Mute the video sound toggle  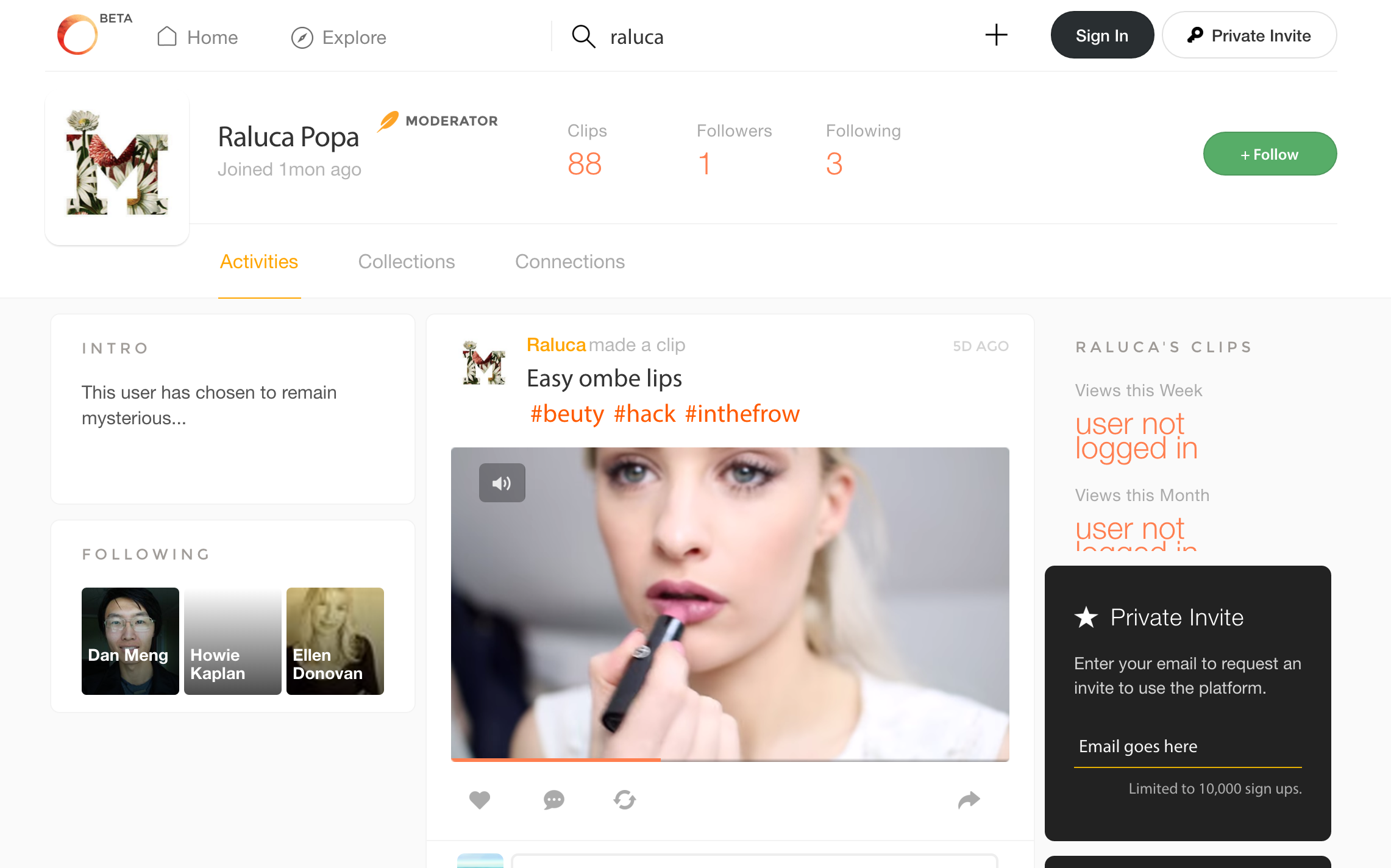502,483
